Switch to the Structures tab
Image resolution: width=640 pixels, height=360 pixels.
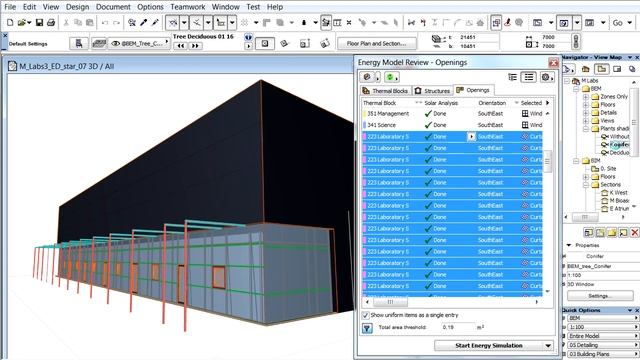pos(433,91)
